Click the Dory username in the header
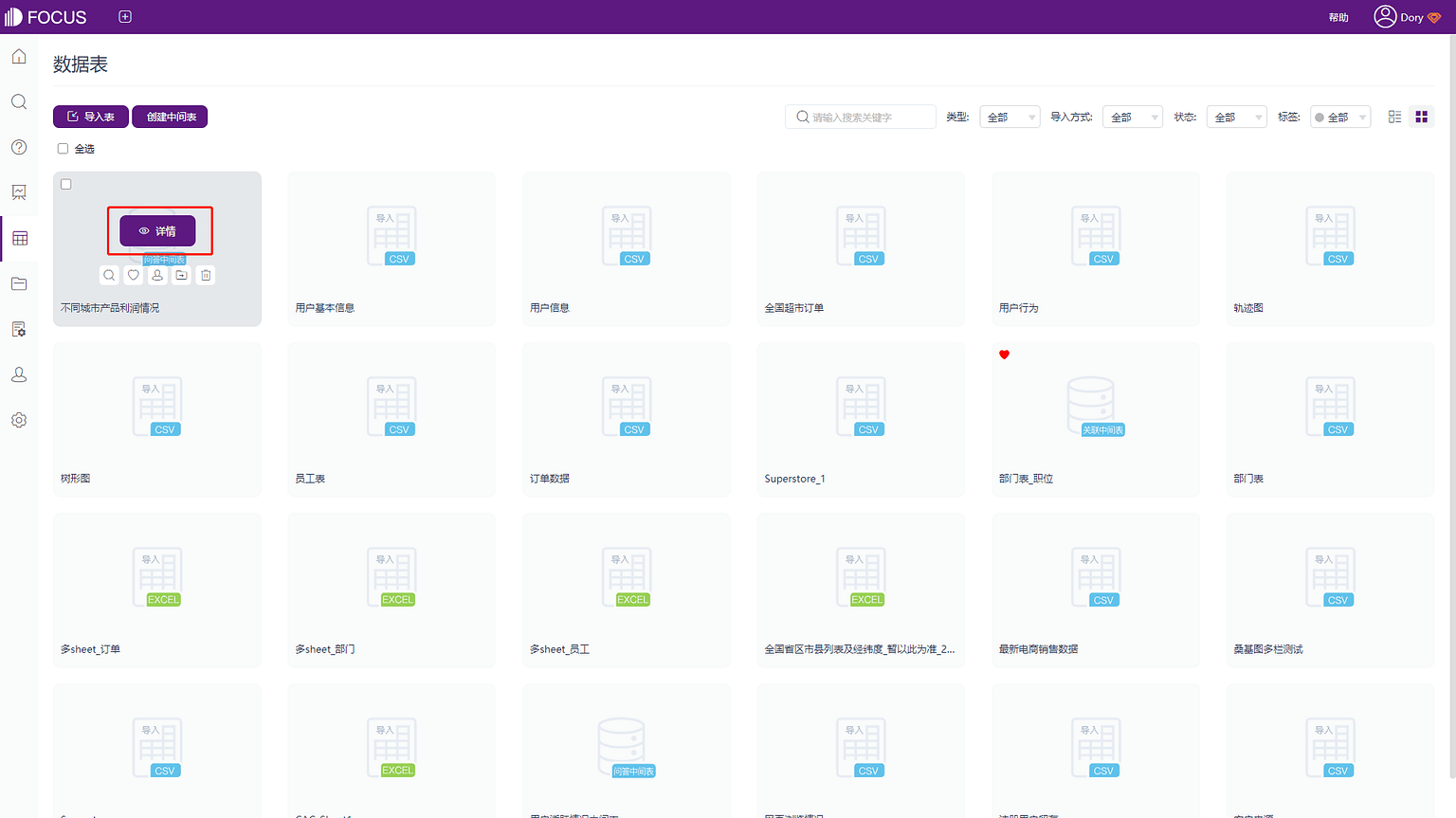The height and width of the screenshot is (818, 1456). (x=1411, y=17)
